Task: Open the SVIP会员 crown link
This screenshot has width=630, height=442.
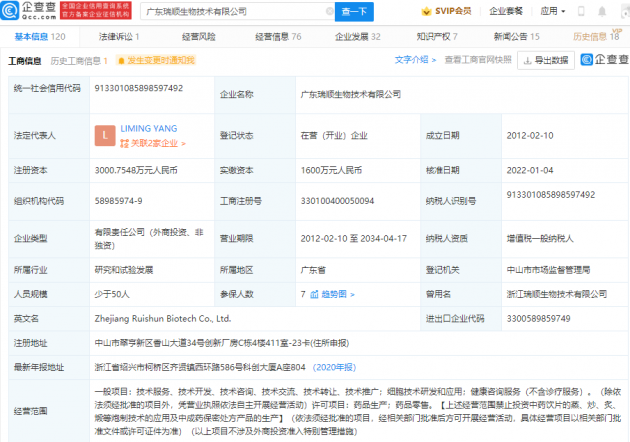Action: 446,11
